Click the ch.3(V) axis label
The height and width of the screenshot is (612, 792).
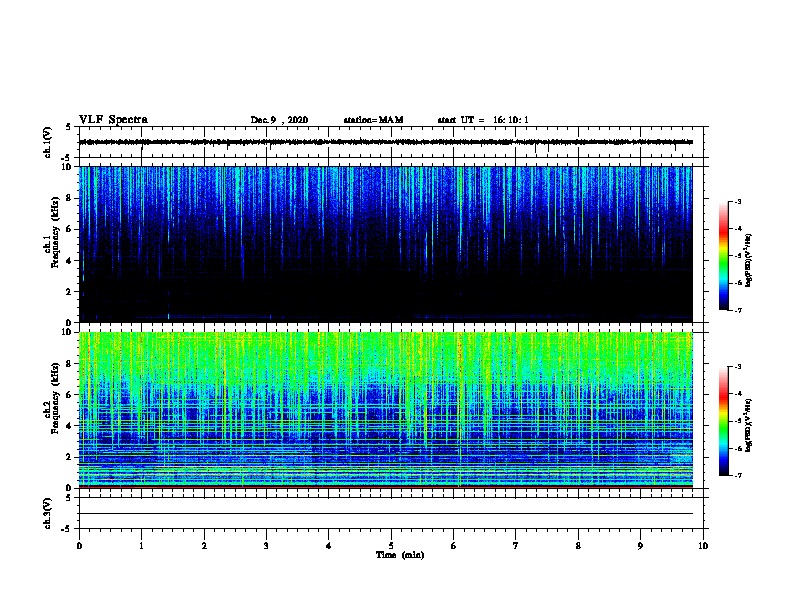pyautogui.click(x=48, y=513)
